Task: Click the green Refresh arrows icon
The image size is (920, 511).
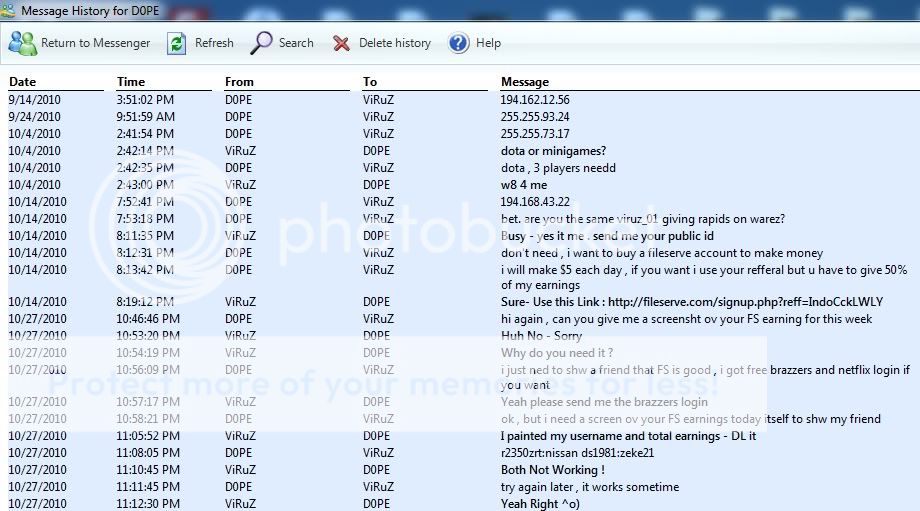Action: pos(177,43)
